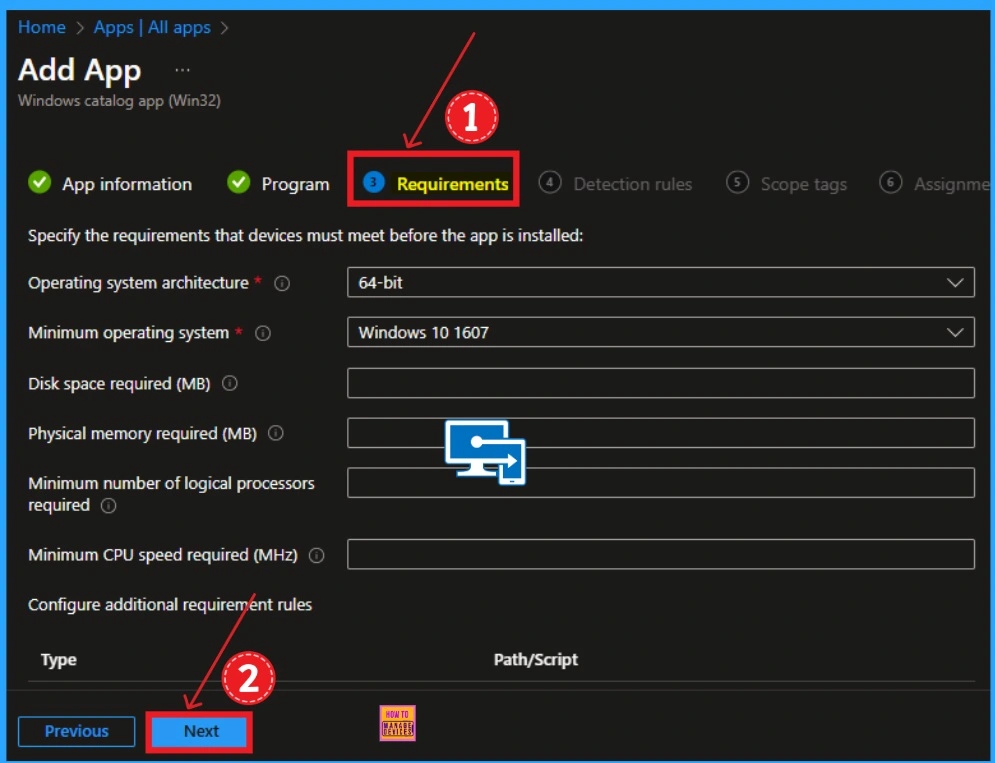995x763 pixels.
Task: Click the Operating system architecture info icon
Action: tap(282, 283)
